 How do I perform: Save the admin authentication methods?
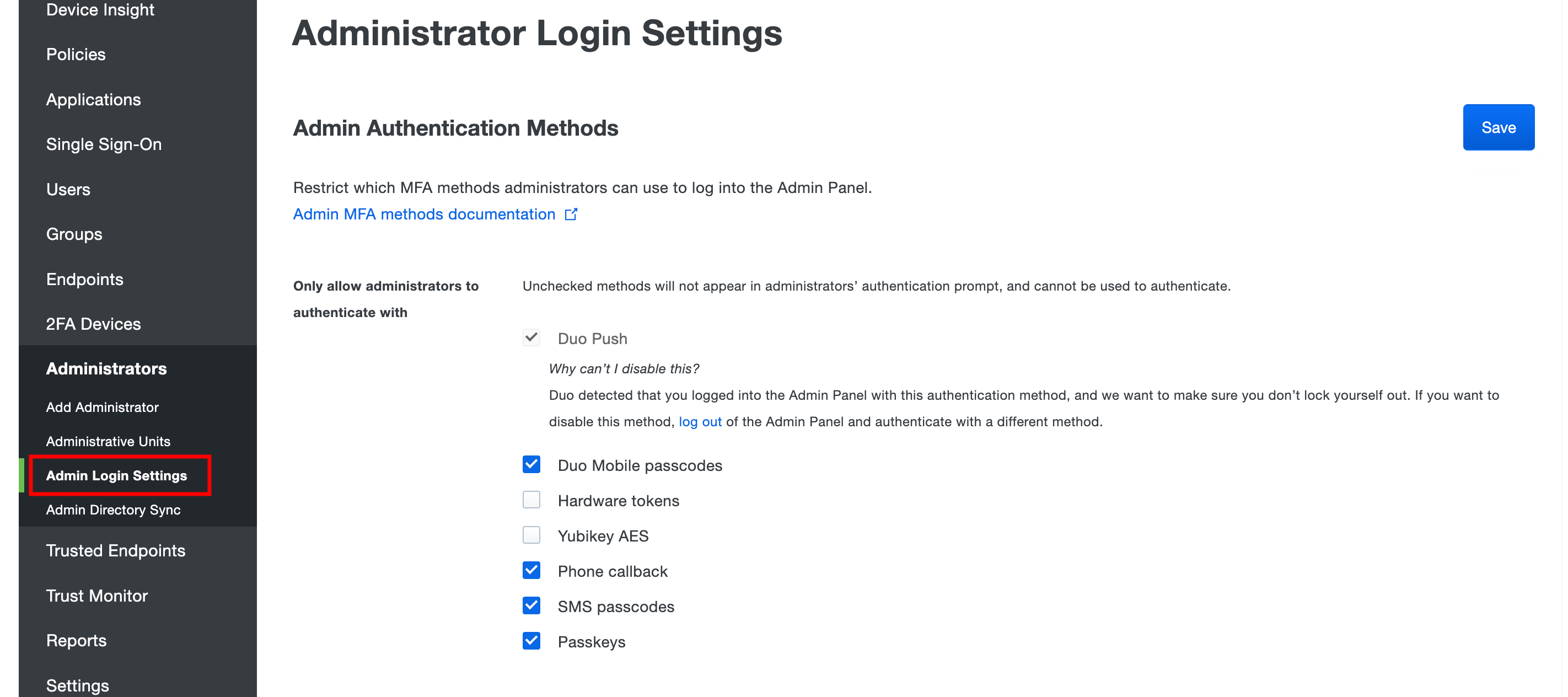pyautogui.click(x=1498, y=127)
